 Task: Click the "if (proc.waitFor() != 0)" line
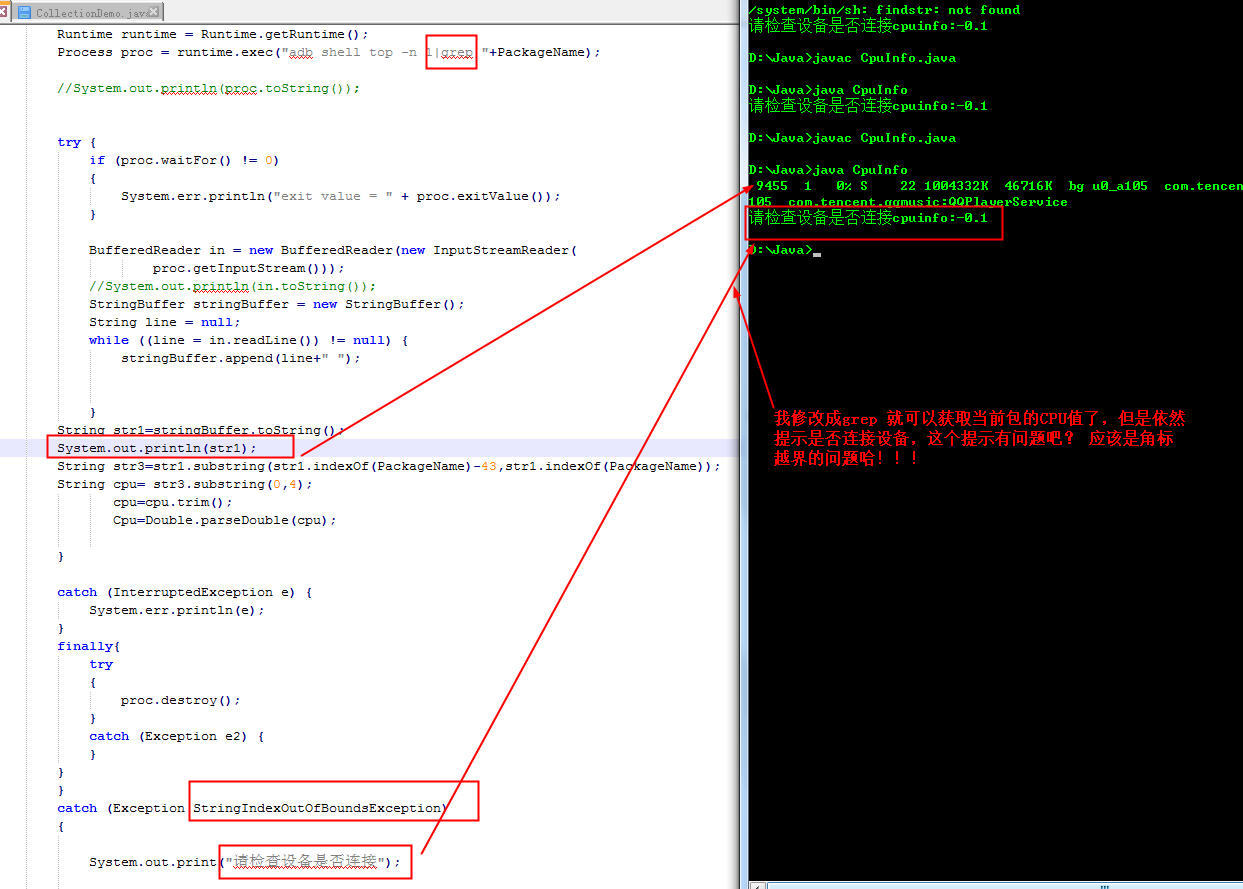[x=184, y=160]
